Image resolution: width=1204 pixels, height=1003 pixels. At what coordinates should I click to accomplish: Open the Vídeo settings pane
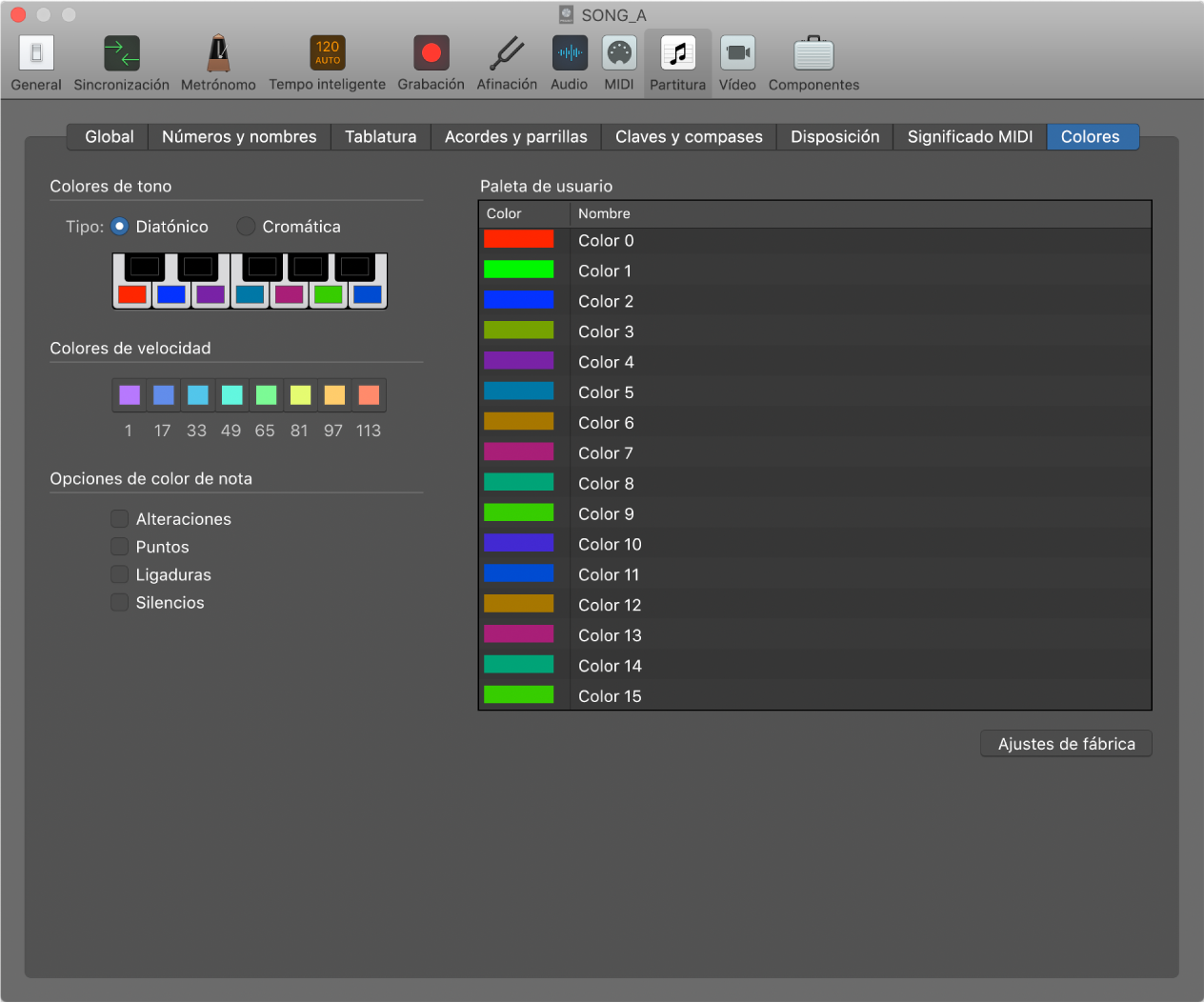point(737,63)
